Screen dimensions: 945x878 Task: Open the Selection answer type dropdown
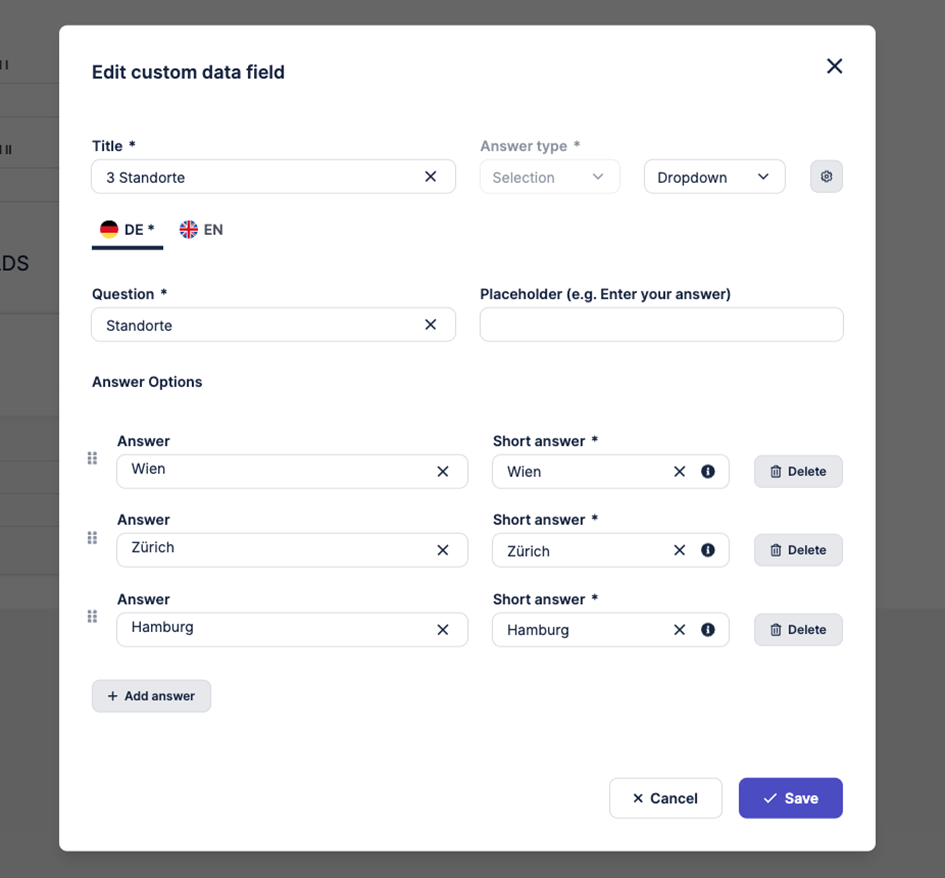coord(550,177)
